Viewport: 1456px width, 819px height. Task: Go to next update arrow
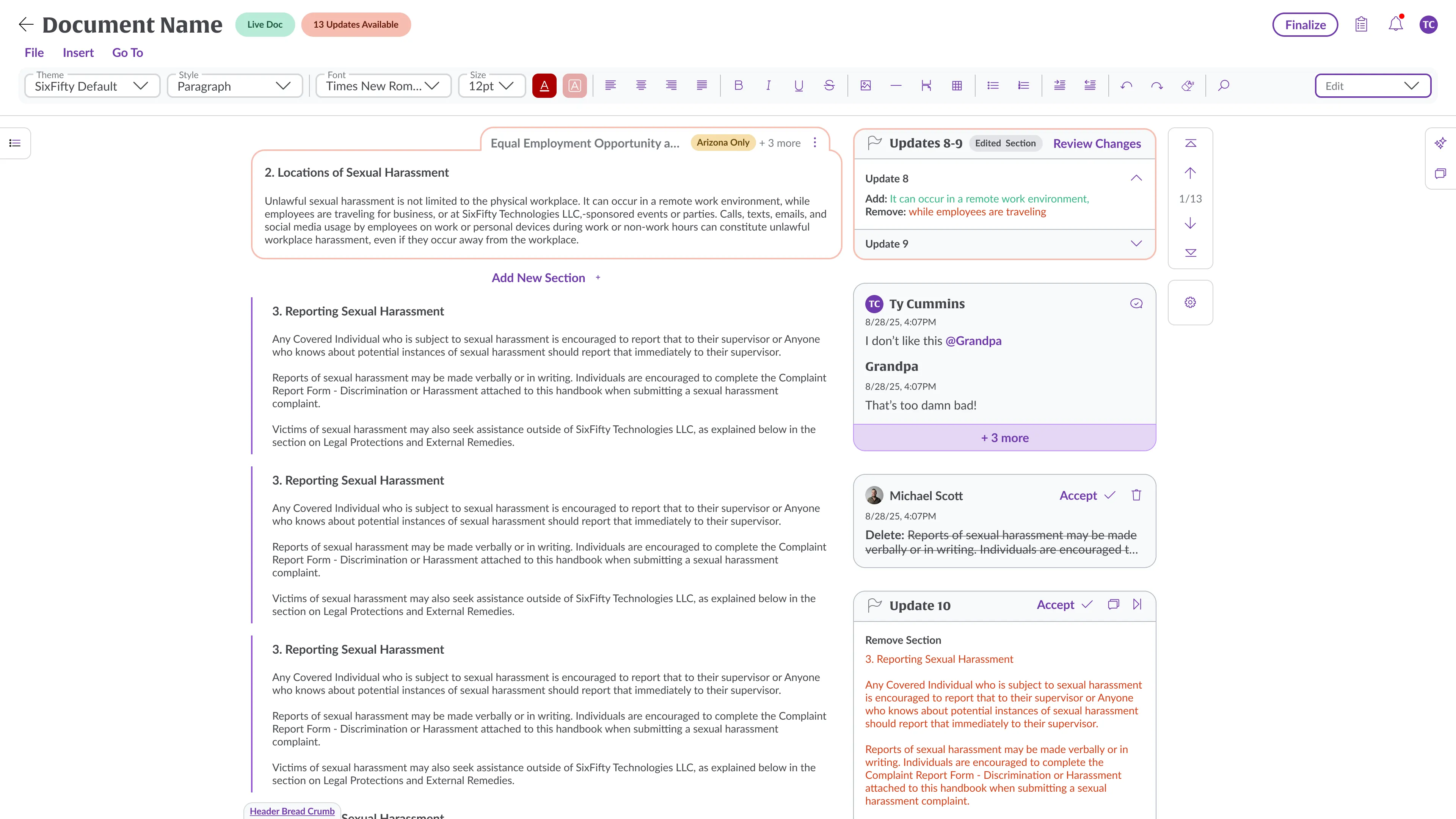point(1190,223)
